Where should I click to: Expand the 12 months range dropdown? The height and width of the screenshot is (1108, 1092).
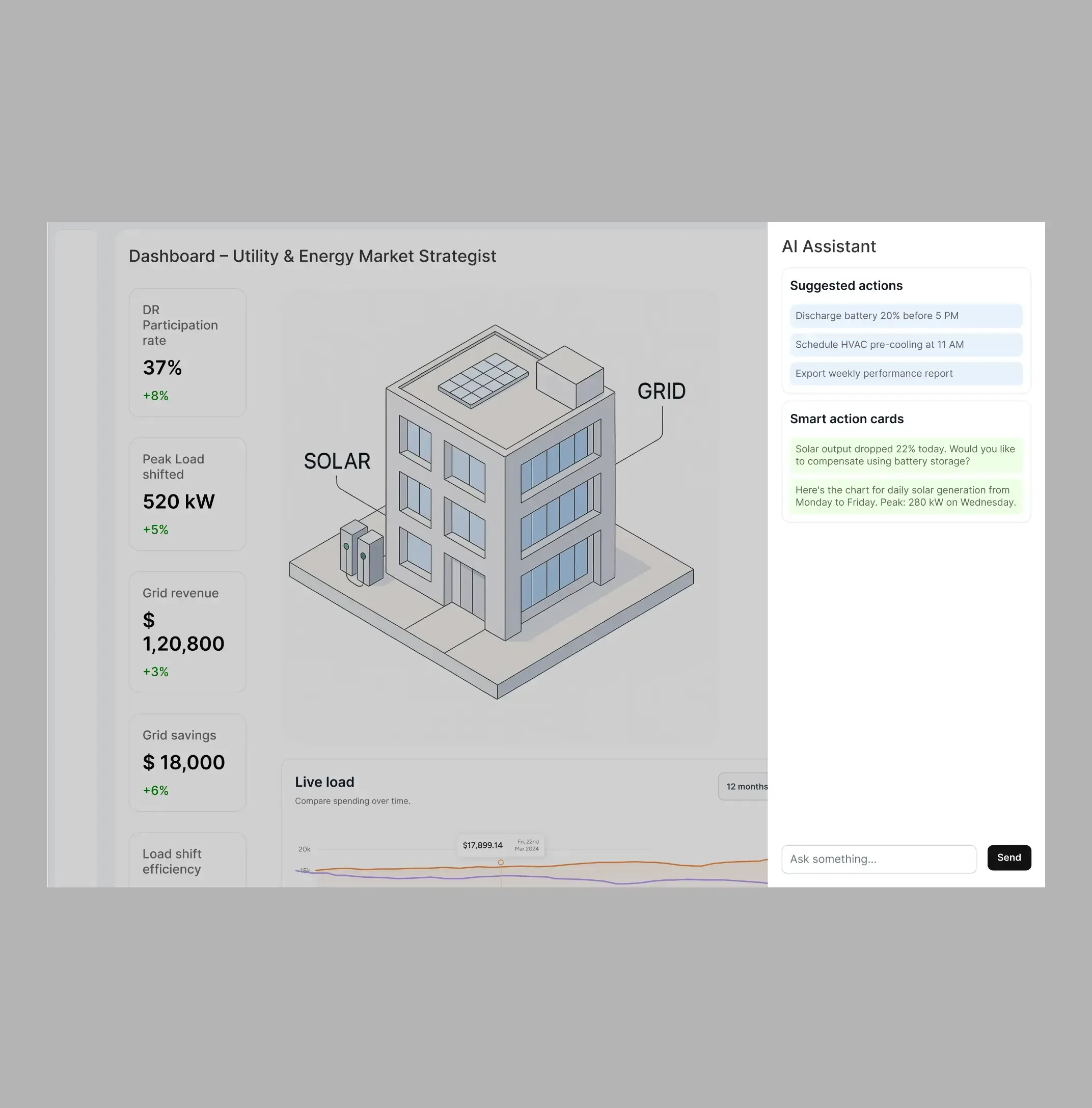point(743,786)
